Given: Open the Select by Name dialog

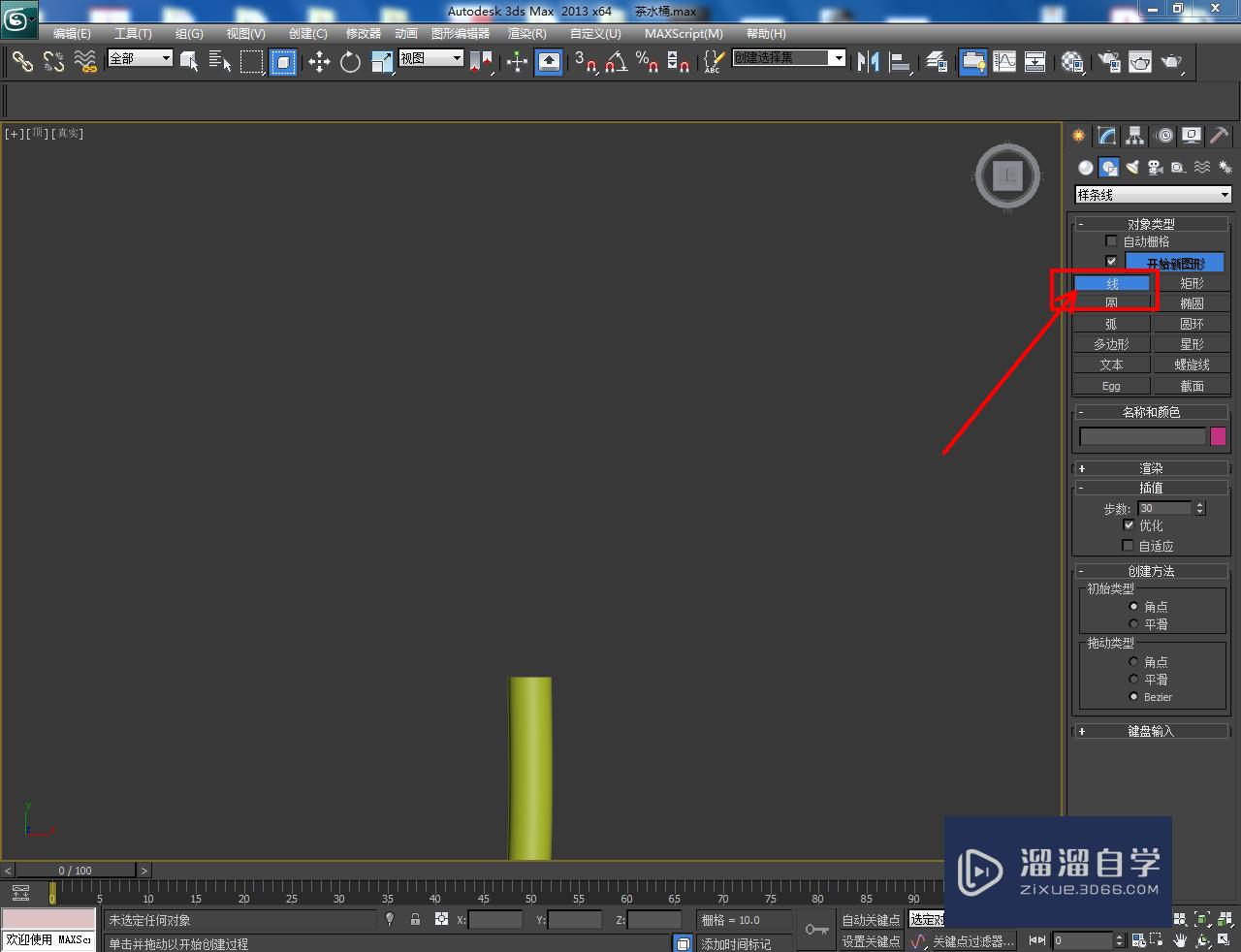Looking at the screenshot, I should click(x=220, y=62).
